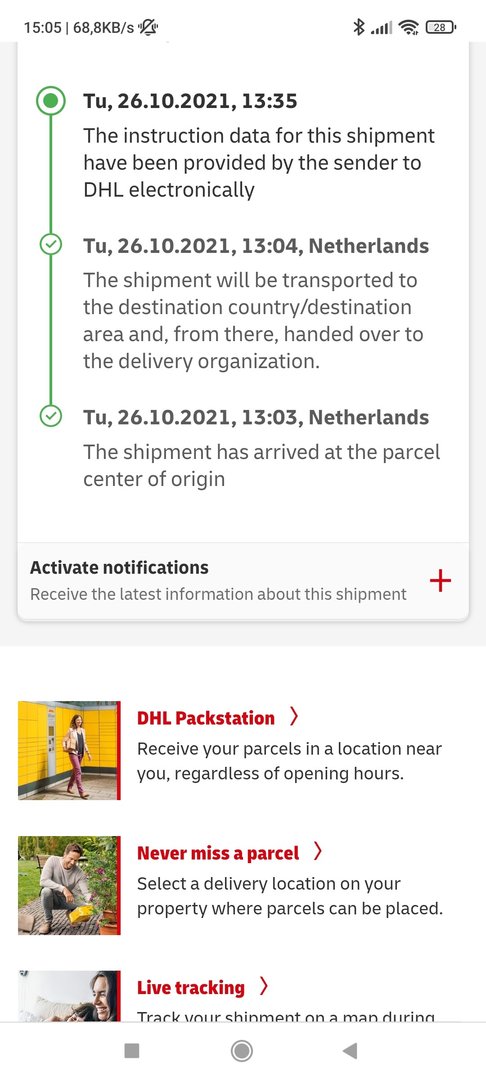Expand the Activate notifications section
Screen dimensions: 486x1080
pyautogui.click(x=243, y=581)
